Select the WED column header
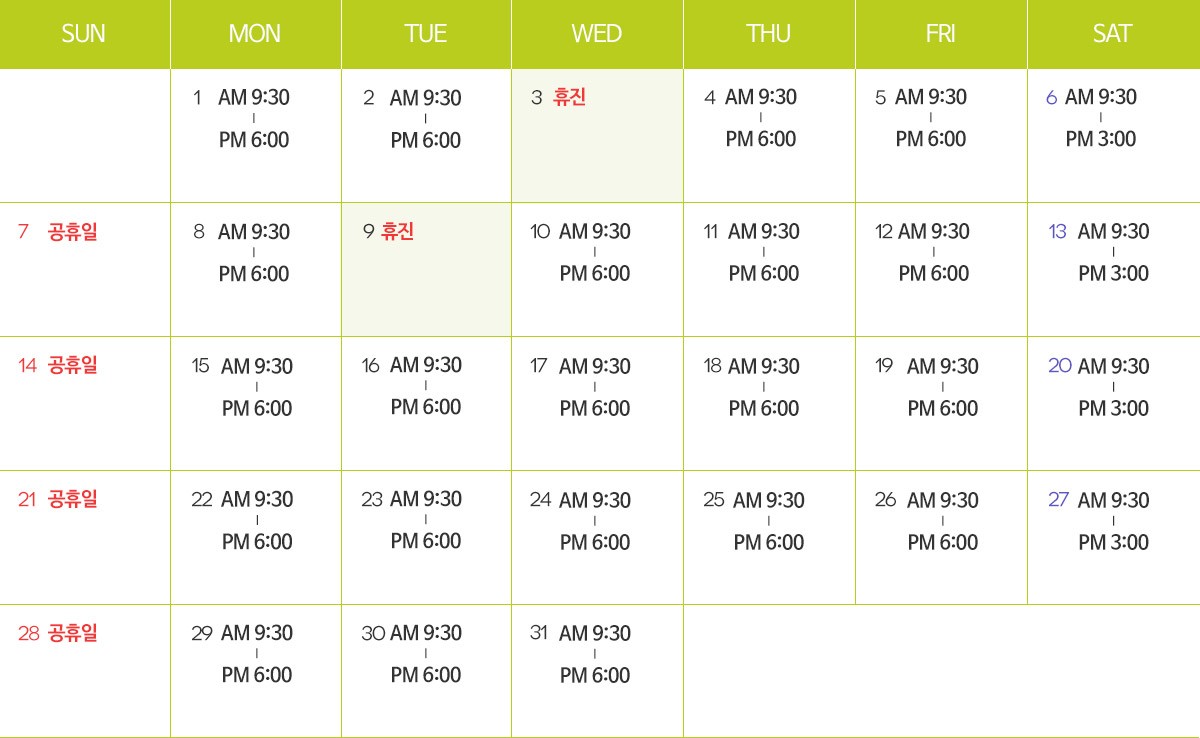 tap(597, 34)
